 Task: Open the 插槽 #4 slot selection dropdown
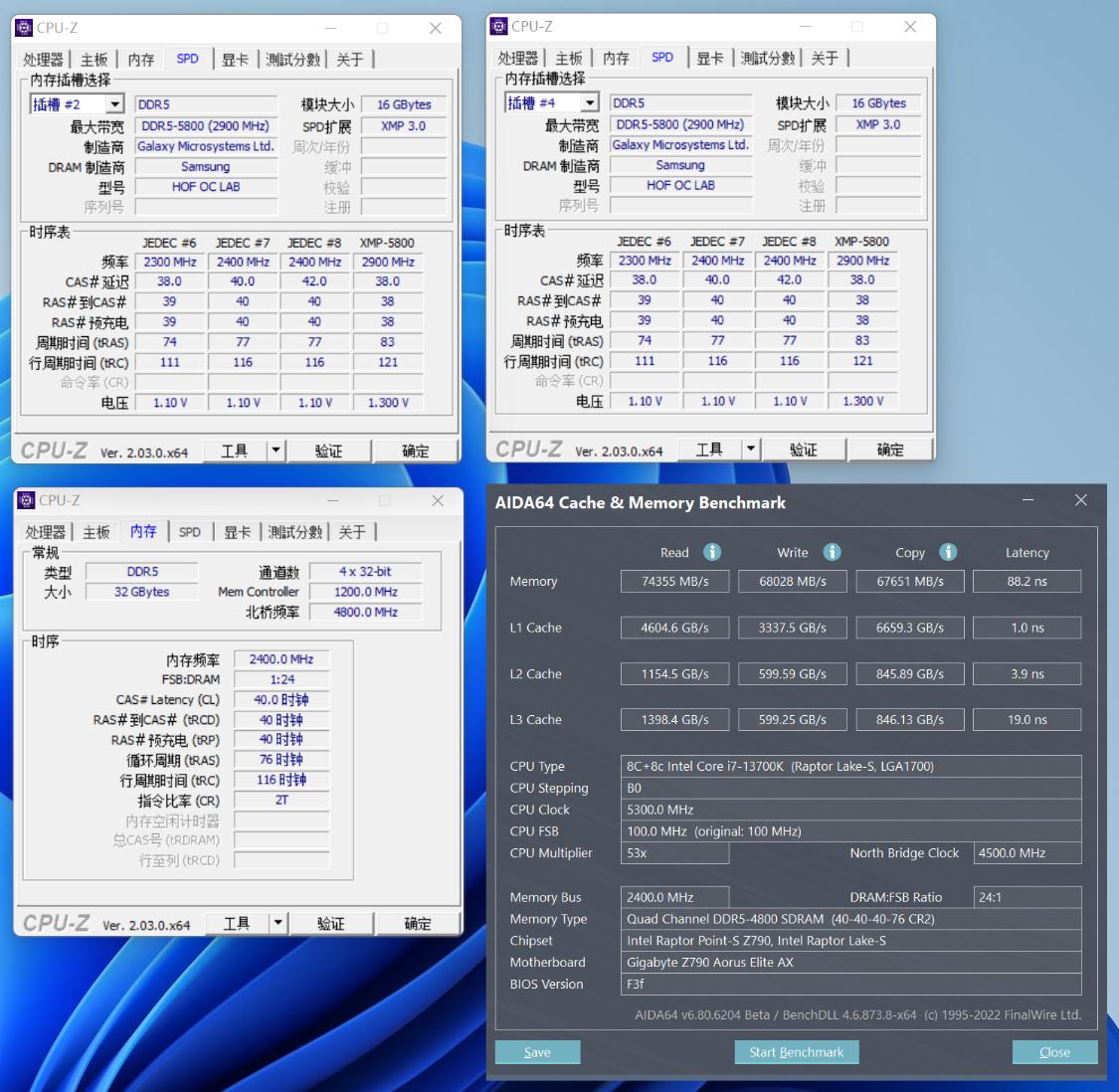pyautogui.click(x=589, y=101)
